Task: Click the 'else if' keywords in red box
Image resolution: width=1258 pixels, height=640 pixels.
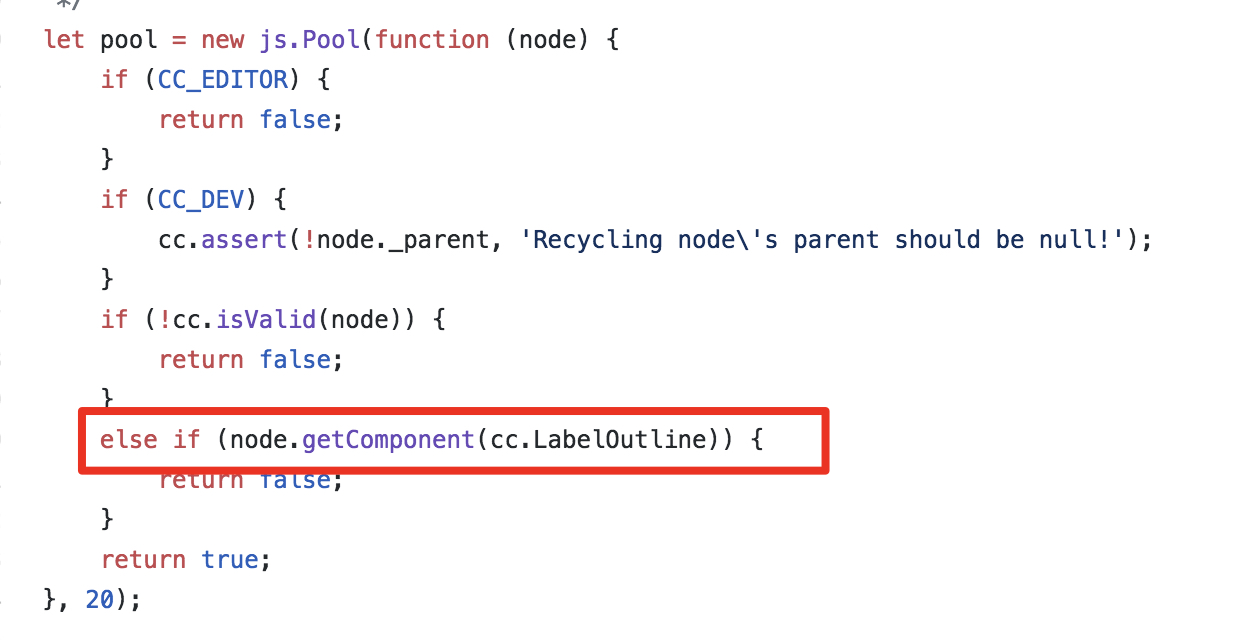Action: pos(150,439)
